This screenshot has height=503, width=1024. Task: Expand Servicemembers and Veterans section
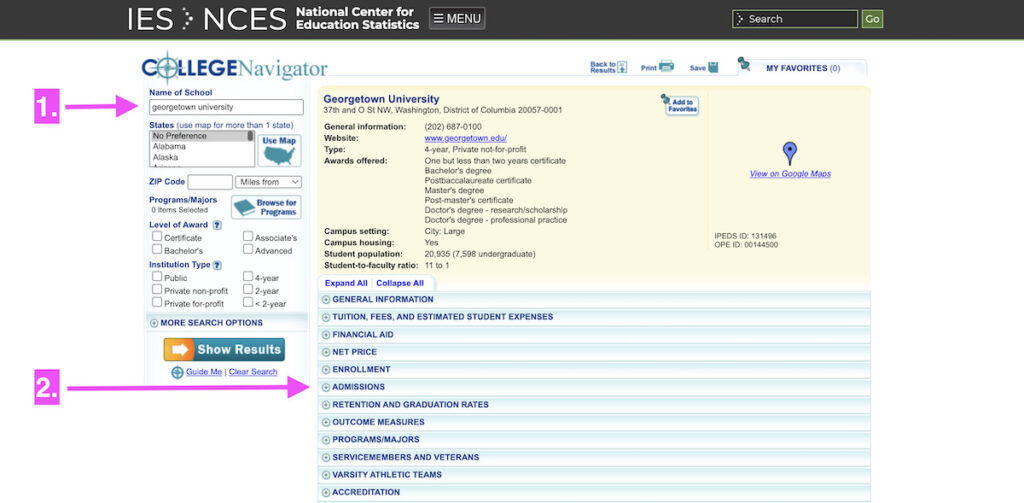(x=594, y=457)
